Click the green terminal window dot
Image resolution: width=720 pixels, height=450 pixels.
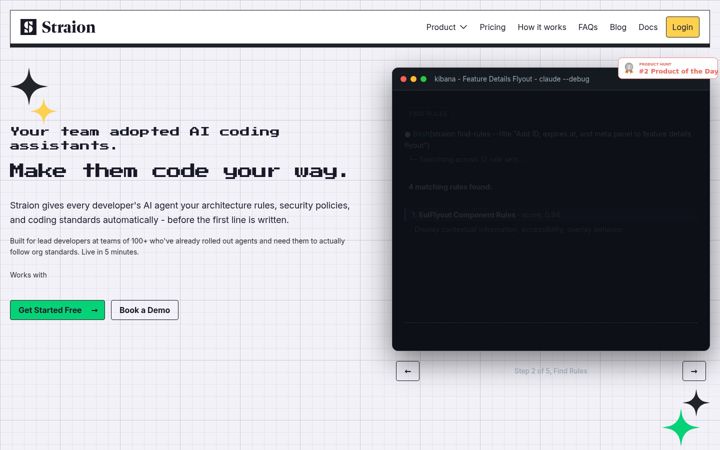click(x=423, y=79)
